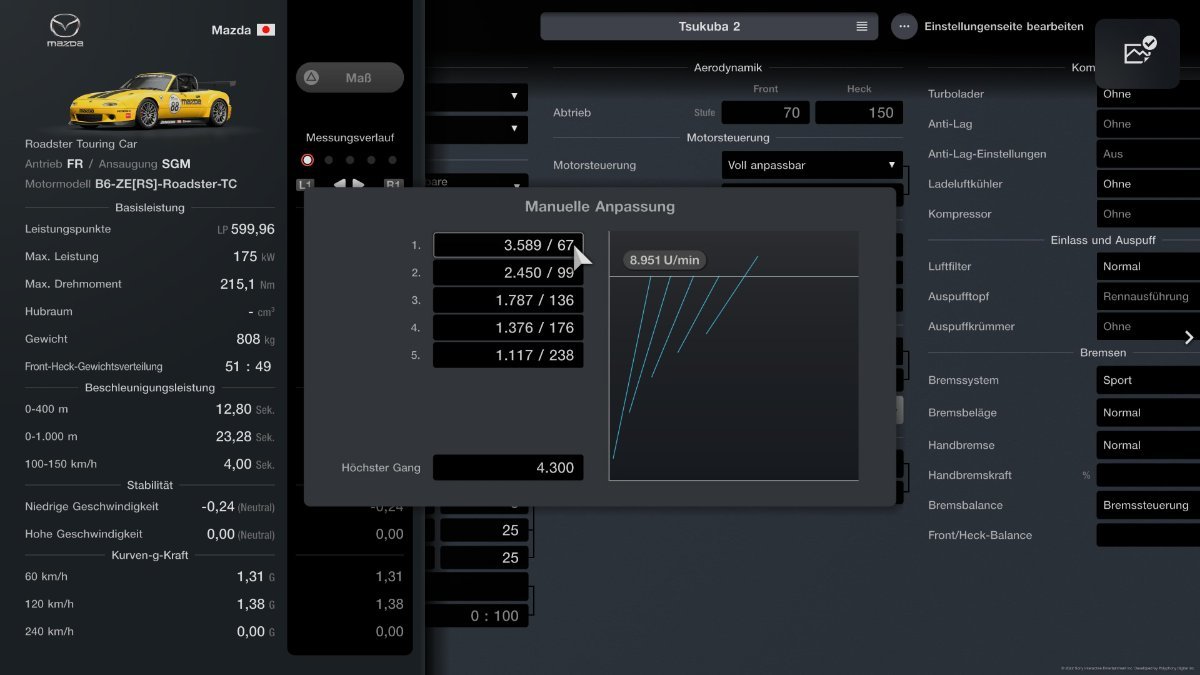Screen dimensions: 1200x675
Task: Click Max. Leistung value 175 kW
Action: (x=254, y=256)
